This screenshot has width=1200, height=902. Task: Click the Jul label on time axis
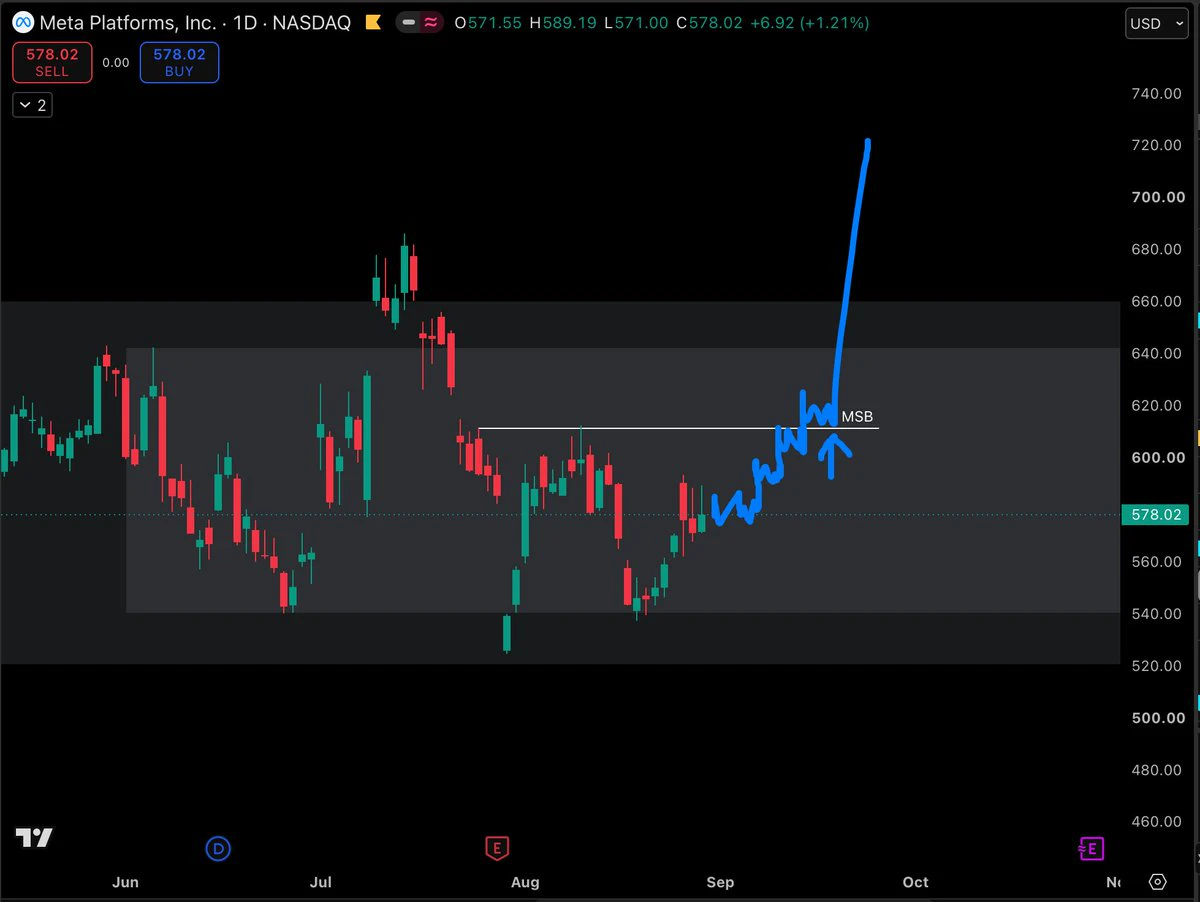point(320,882)
